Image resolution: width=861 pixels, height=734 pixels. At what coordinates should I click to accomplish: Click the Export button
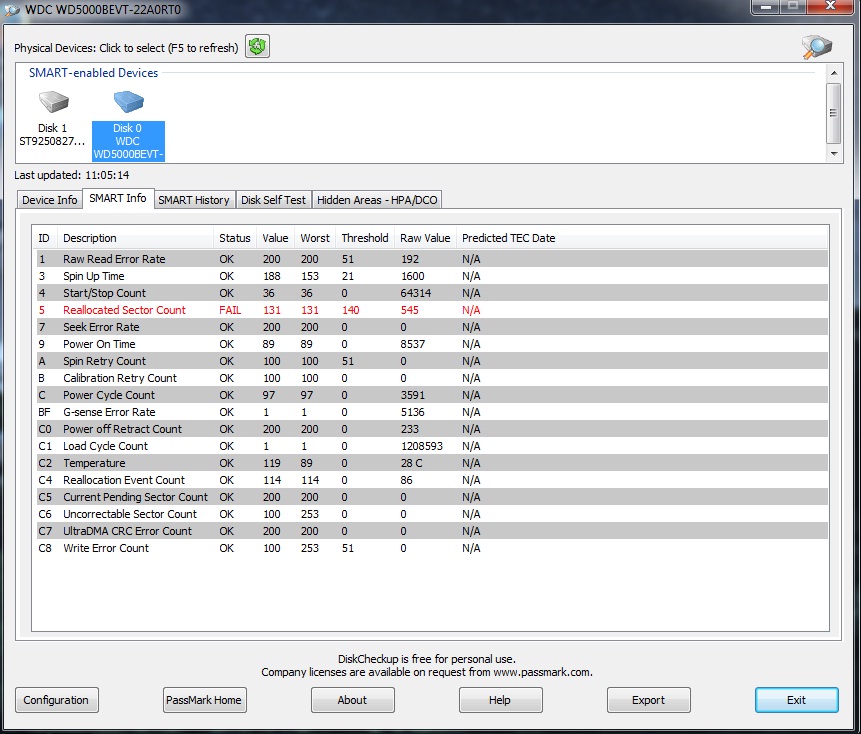click(648, 700)
